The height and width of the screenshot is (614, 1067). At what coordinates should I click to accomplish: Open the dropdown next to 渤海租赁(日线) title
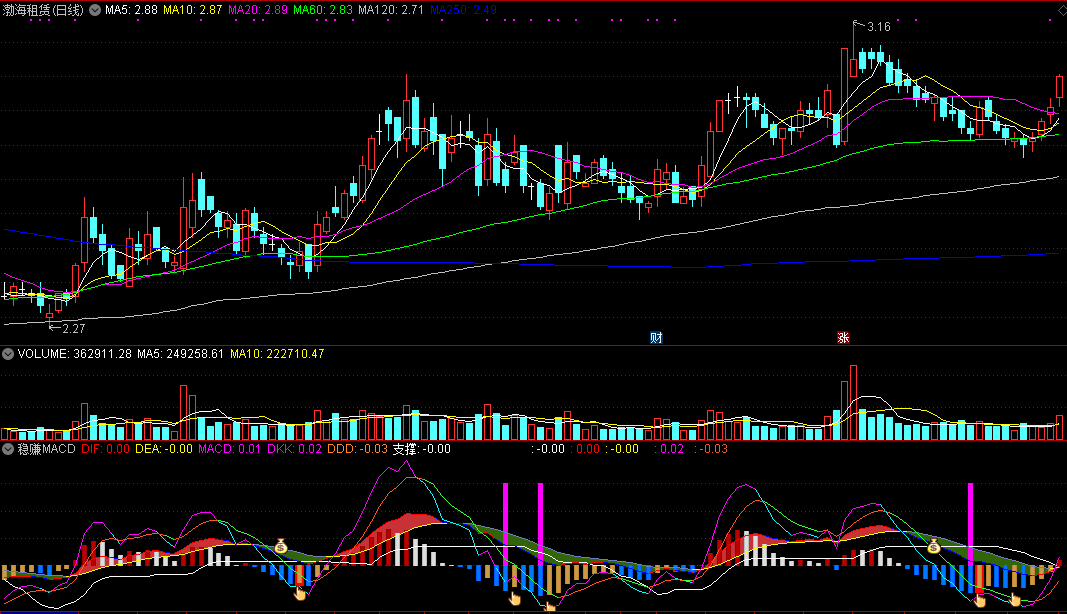point(95,10)
